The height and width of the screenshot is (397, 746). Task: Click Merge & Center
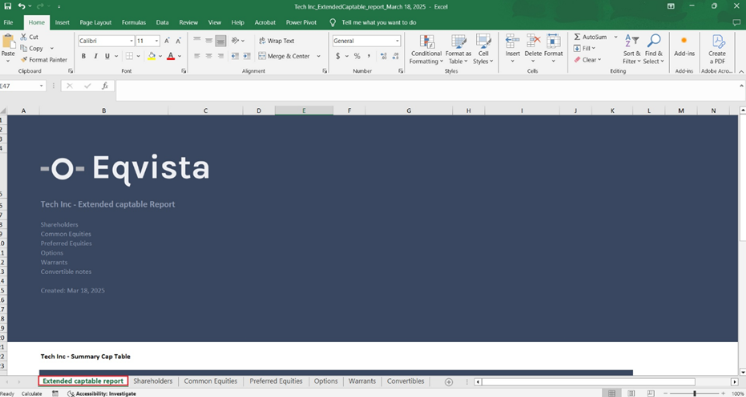pyautogui.click(x=285, y=56)
